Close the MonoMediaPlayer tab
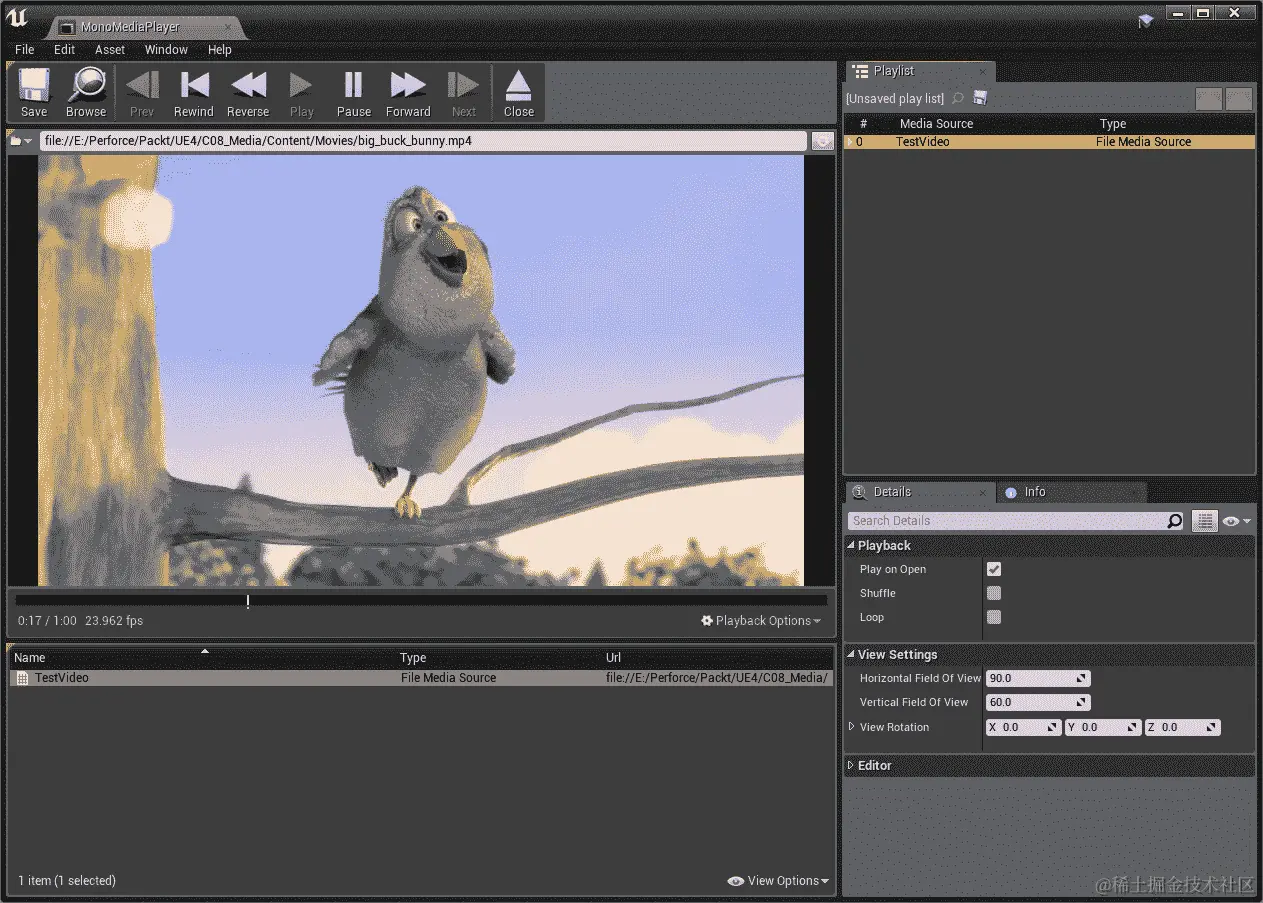Viewport: 1263px width, 903px height. 228,27
